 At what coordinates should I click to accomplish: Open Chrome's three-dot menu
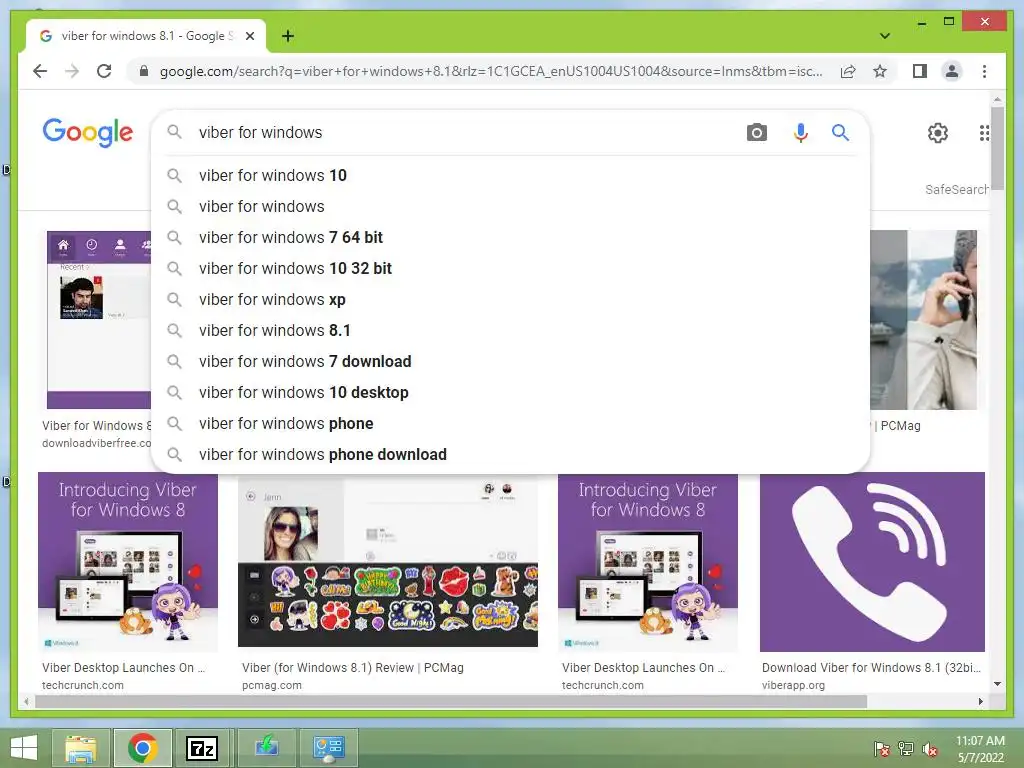[984, 71]
